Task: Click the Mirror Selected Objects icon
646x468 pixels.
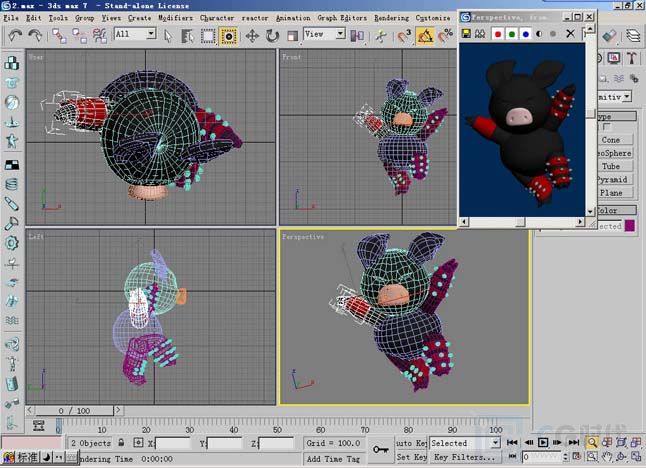Action: pyautogui.click(x=357, y=36)
